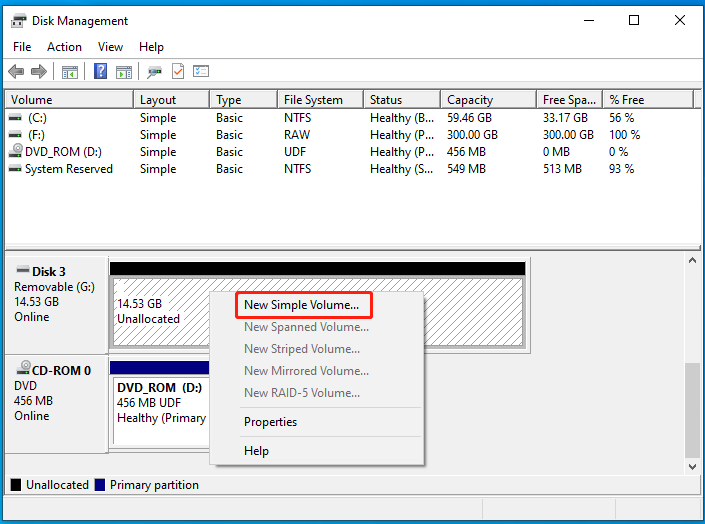Click the scroll up arrow in disk pane
Screen dimensions: 705x524
(x=692, y=260)
